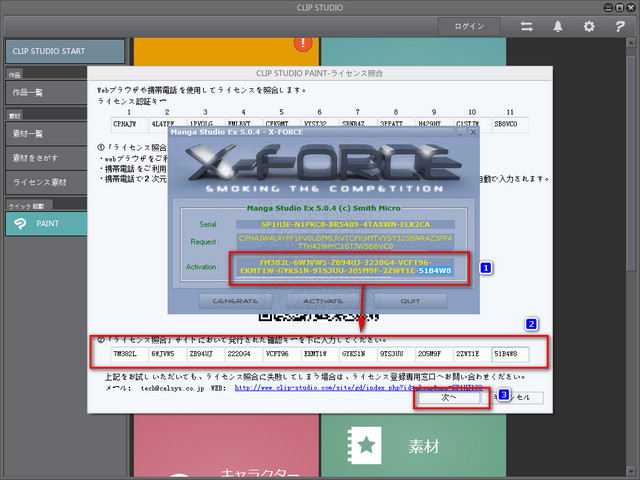The height and width of the screenshot is (480, 640).
Task: Open the settings gear icon
Action: coord(589,27)
